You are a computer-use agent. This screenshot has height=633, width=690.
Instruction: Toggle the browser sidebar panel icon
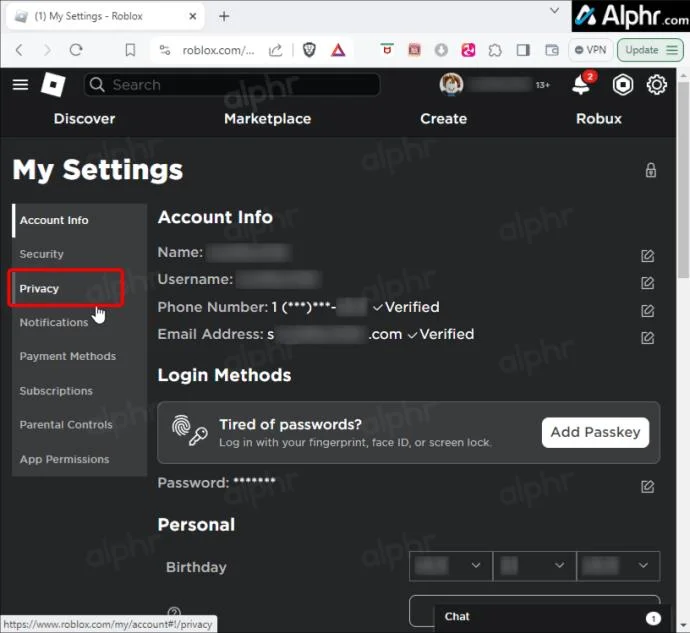pyautogui.click(x=523, y=50)
